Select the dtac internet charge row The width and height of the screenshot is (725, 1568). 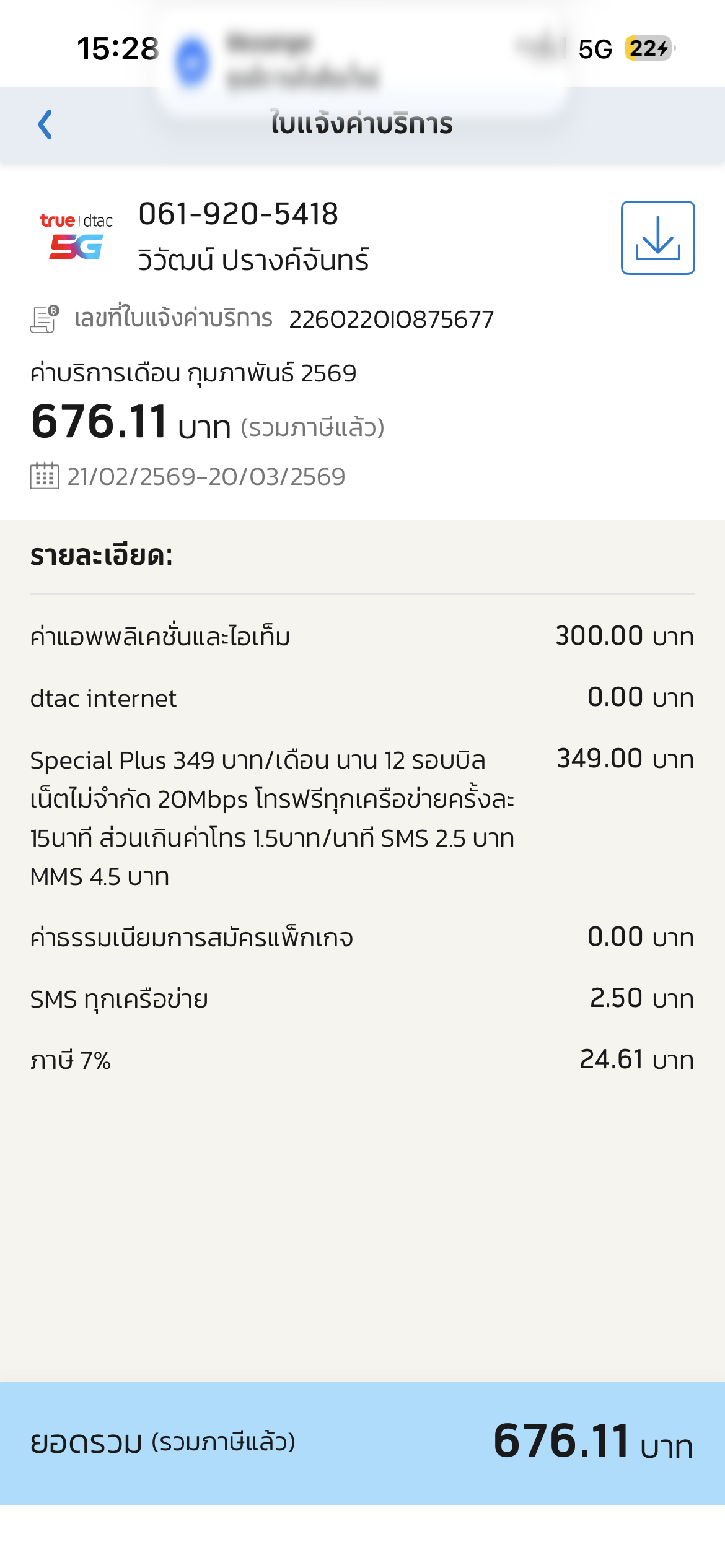(362, 698)
